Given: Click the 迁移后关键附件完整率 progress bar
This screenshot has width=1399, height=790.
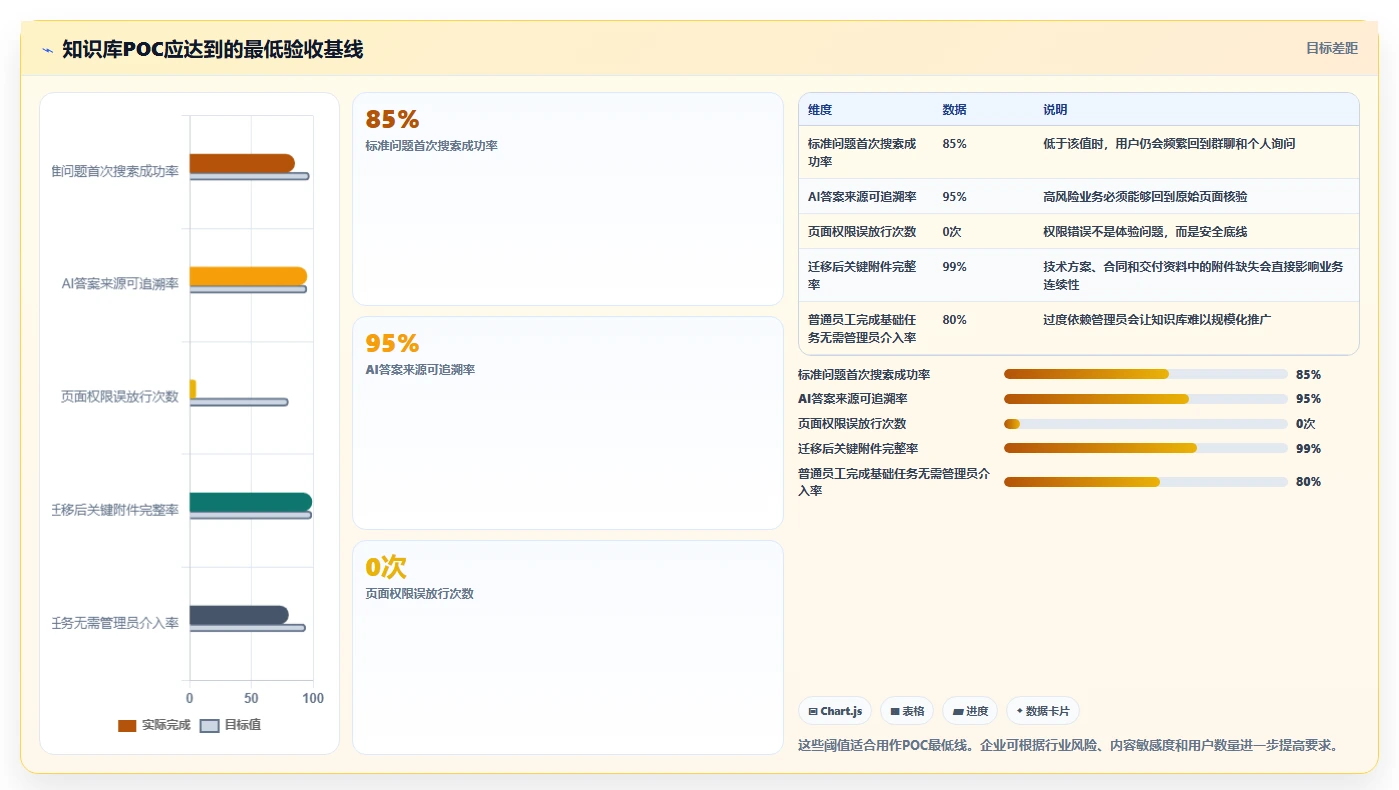Looking at the screenshot, I should 1145,448.
